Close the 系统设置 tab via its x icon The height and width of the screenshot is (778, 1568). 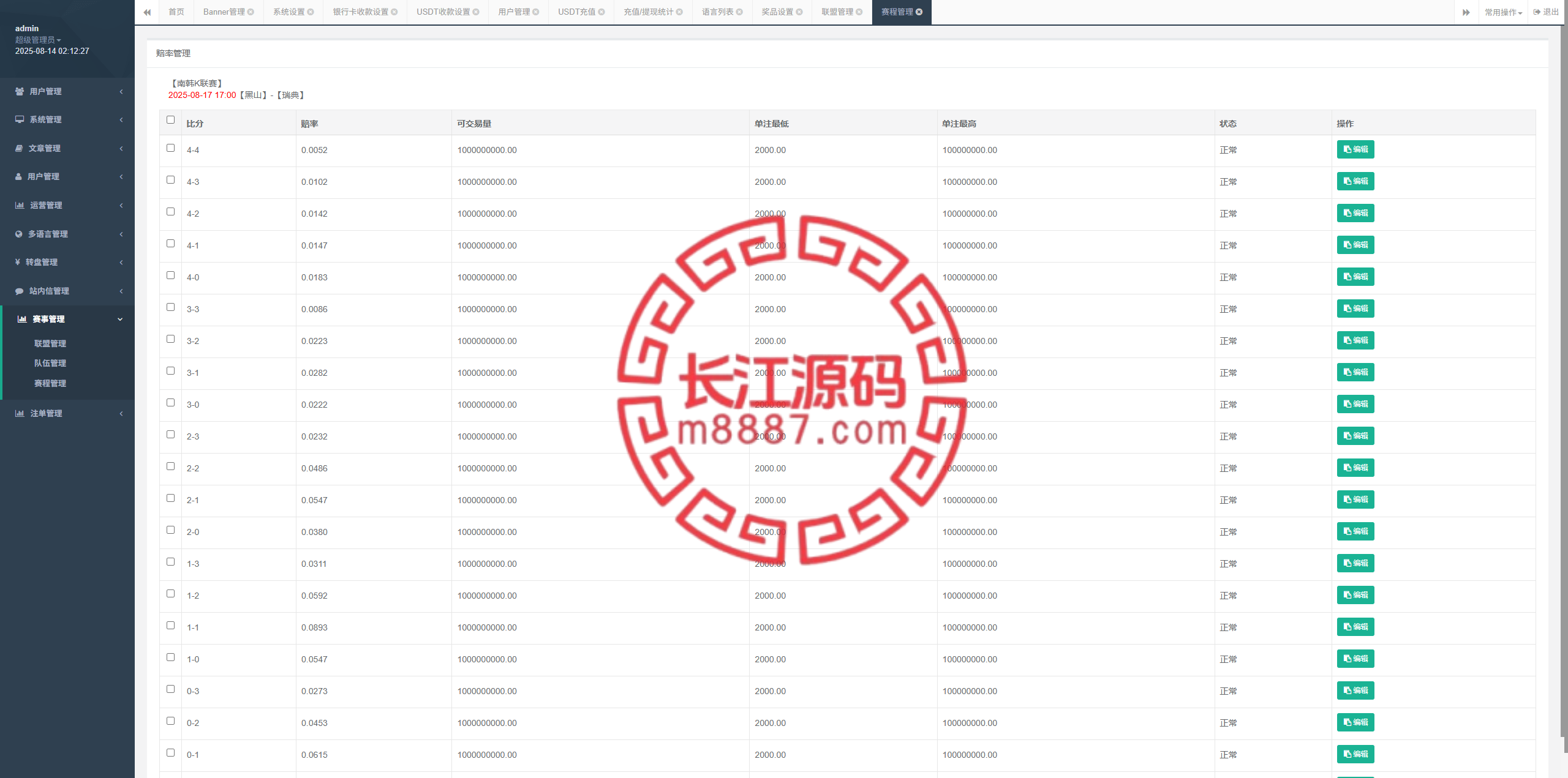(x=311, y=12)
